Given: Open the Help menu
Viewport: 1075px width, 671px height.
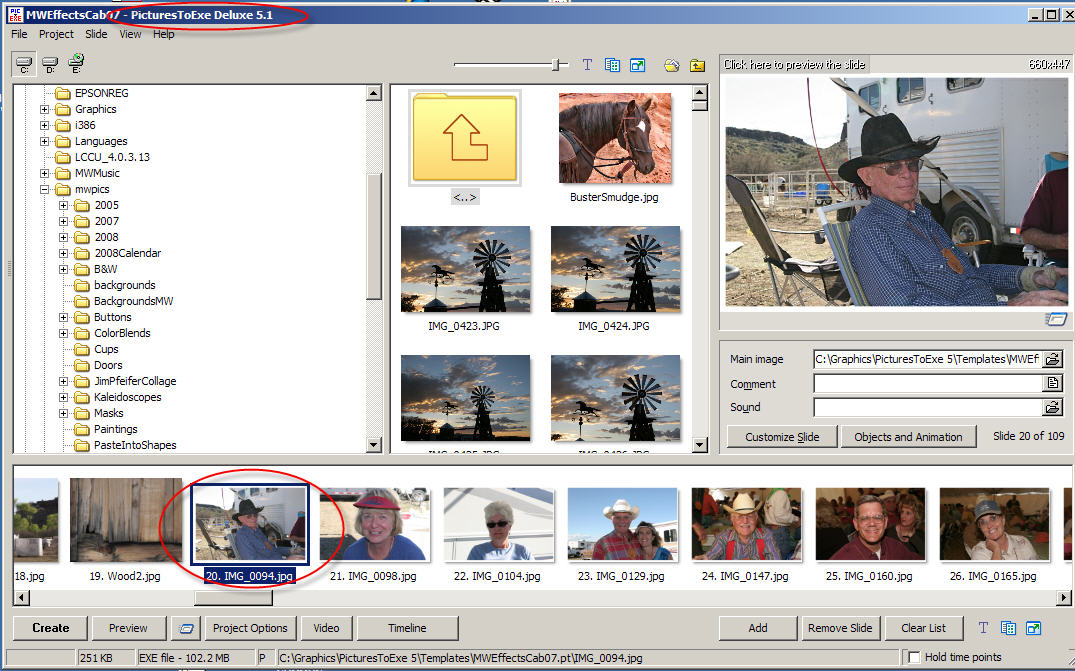Looking at the screenshot, I should point(163,34).
